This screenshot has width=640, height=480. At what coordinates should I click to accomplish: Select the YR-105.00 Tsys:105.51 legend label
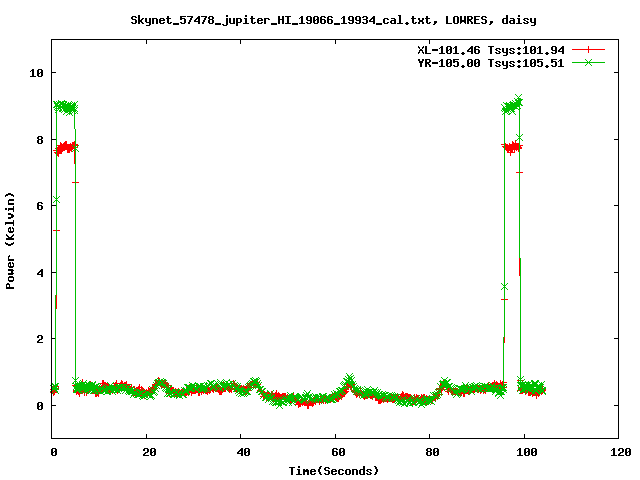pos(491,63)
